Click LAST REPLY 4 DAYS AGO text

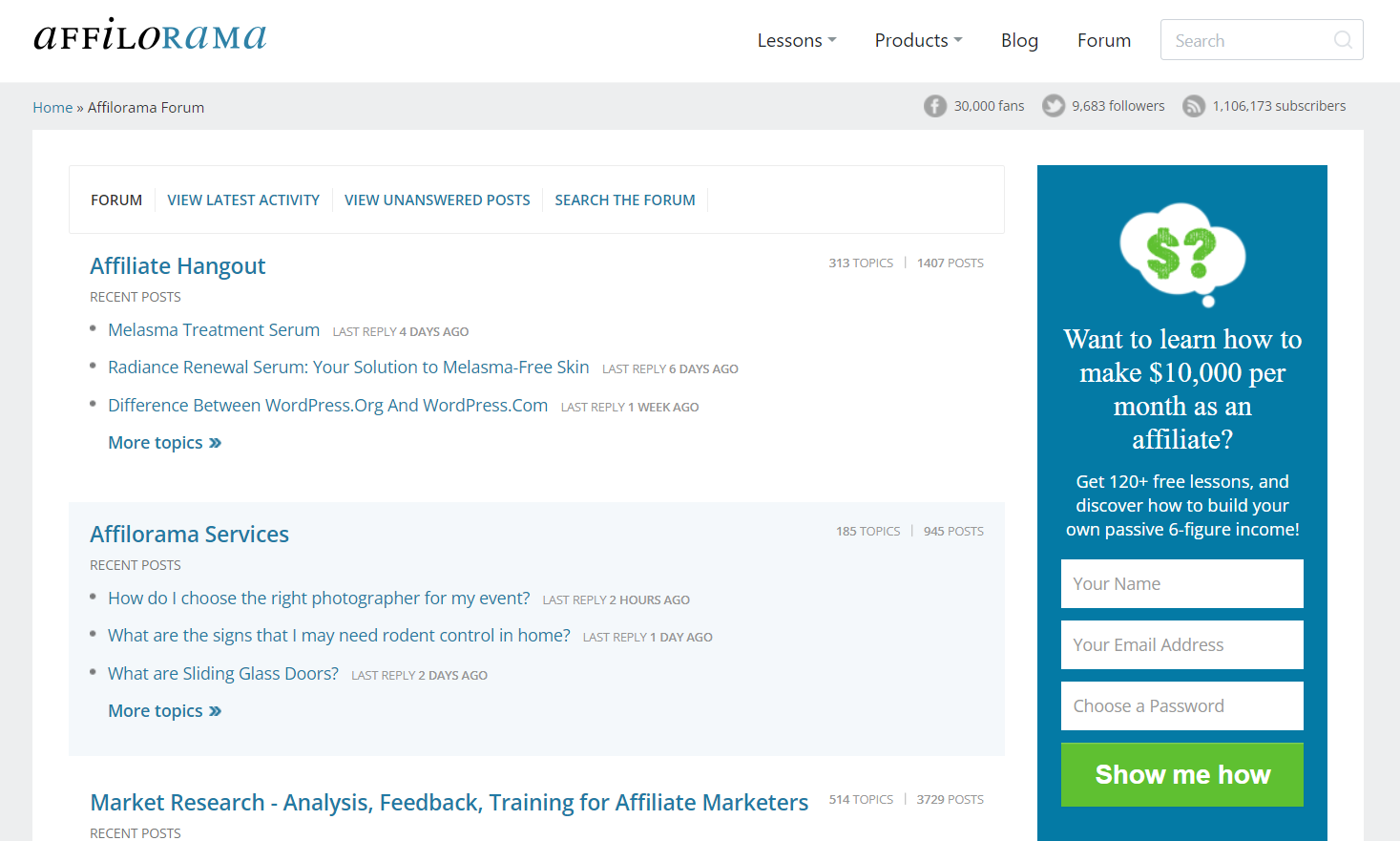[x=401, y=331]
